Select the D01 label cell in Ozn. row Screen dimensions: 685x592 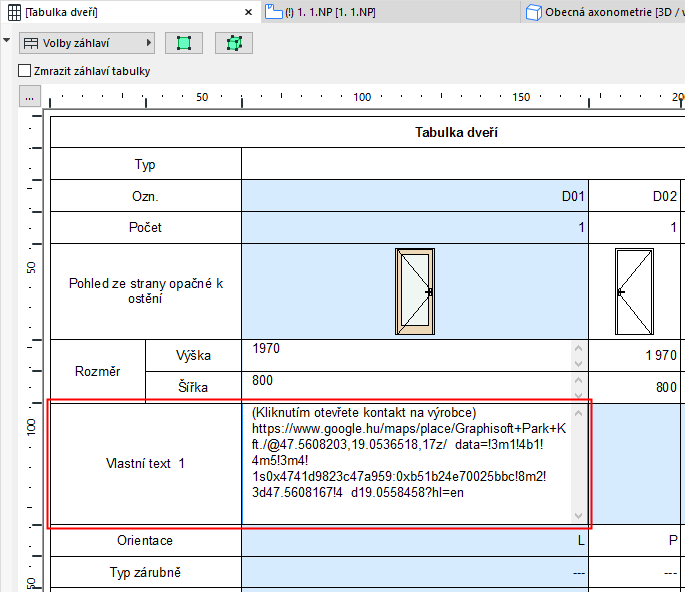coord(415,196)
